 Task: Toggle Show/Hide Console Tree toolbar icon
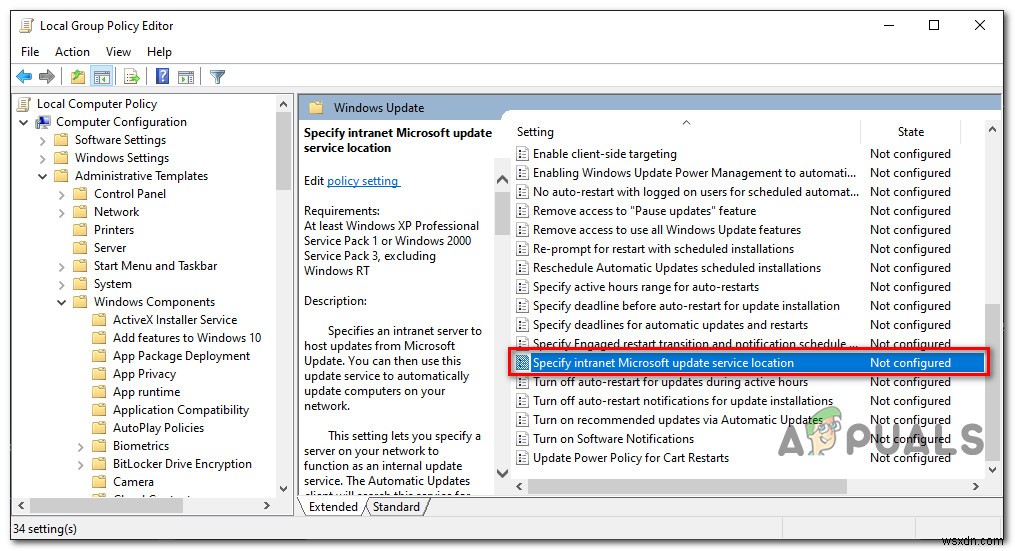102,77
